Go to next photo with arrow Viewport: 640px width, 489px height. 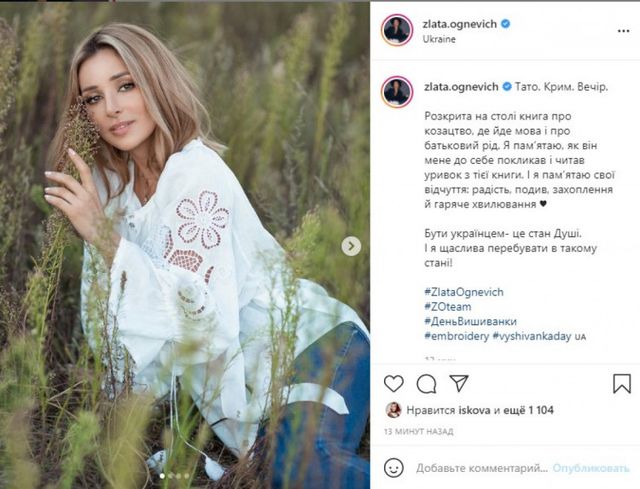point(352,245)
